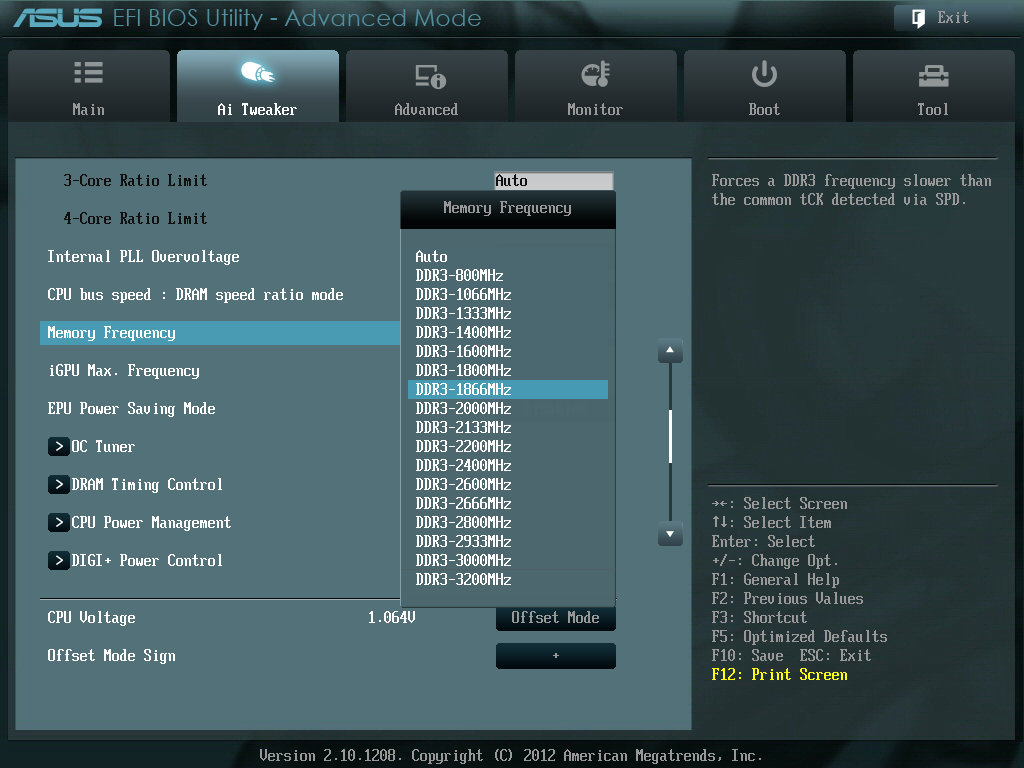Screen dimensions: 1024x768
Task: Switch to the Tool tab
Action: click(934, 86)
